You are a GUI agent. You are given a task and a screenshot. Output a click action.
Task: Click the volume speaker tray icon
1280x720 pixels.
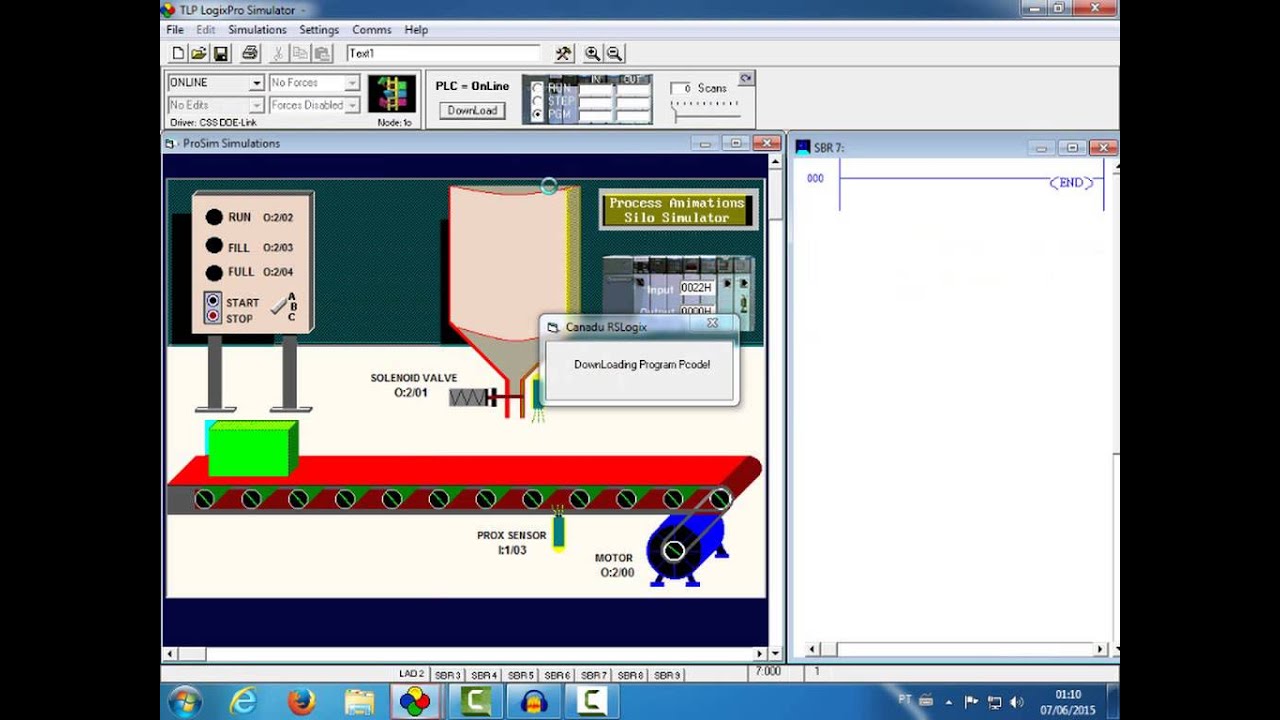1017,702
